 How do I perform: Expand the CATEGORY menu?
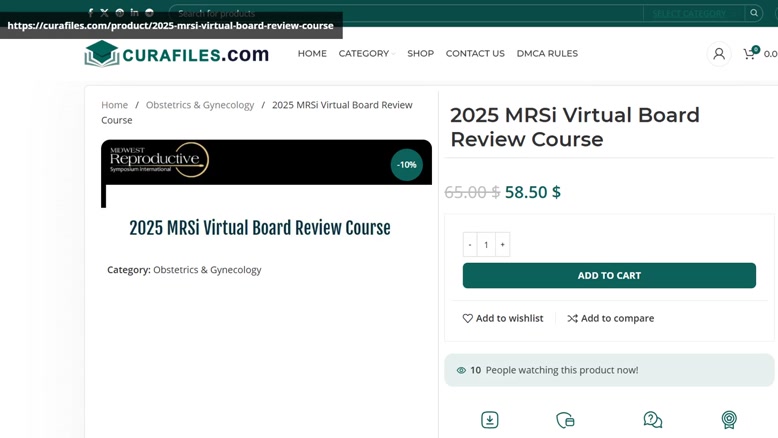point(367,54)
